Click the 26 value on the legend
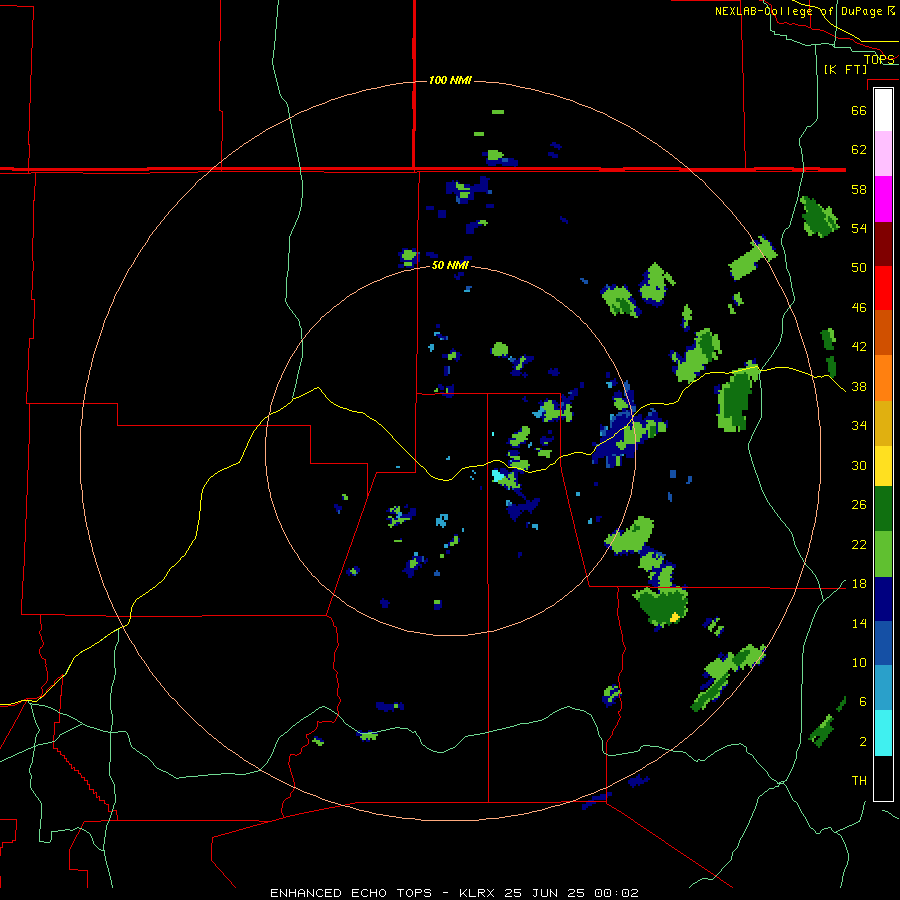This screenshot has height=900, width=900. [859, 505]
